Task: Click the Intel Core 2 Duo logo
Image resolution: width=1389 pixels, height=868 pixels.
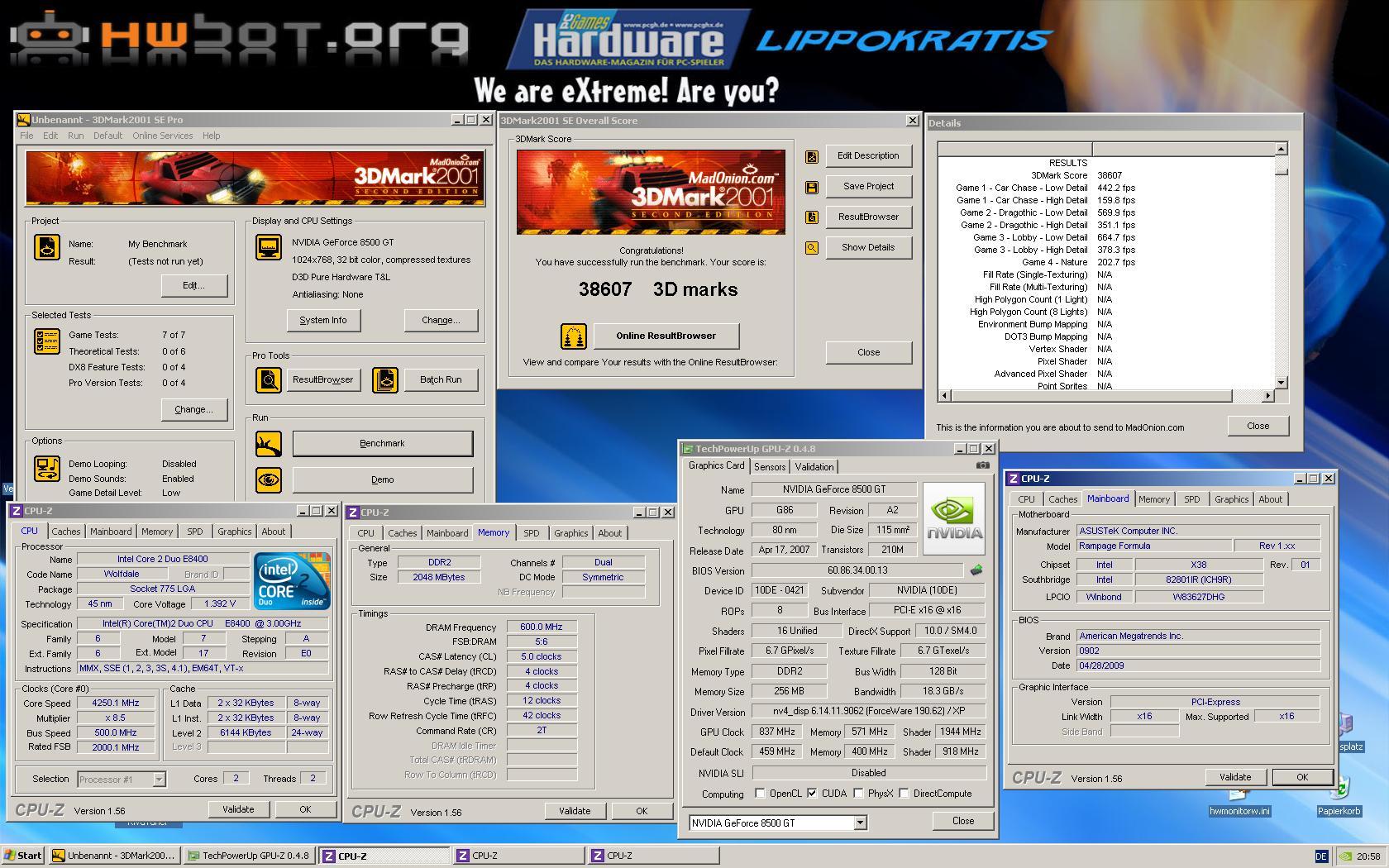Action: pos(292,581)
